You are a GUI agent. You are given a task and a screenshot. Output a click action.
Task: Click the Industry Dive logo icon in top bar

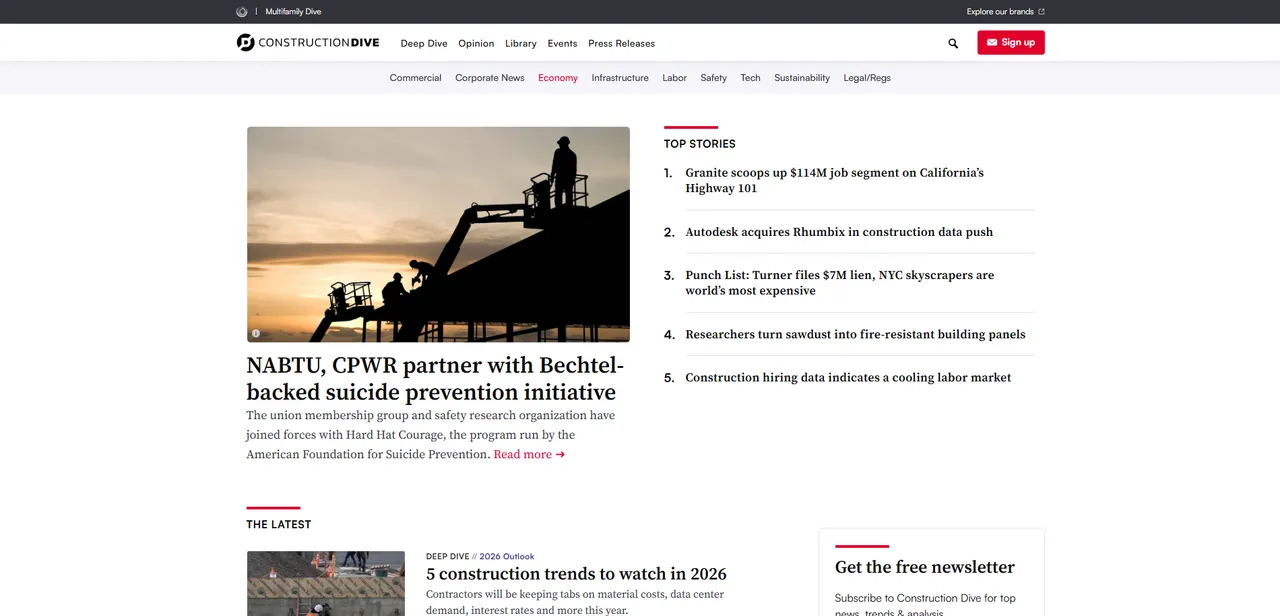tap(242, 12)
